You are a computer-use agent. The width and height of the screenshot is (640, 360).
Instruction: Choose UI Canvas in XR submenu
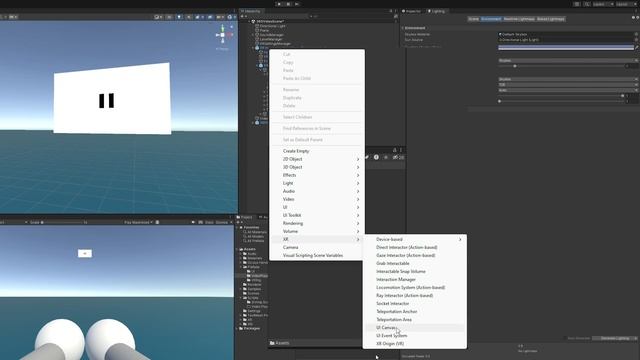[x=415, y=328]
